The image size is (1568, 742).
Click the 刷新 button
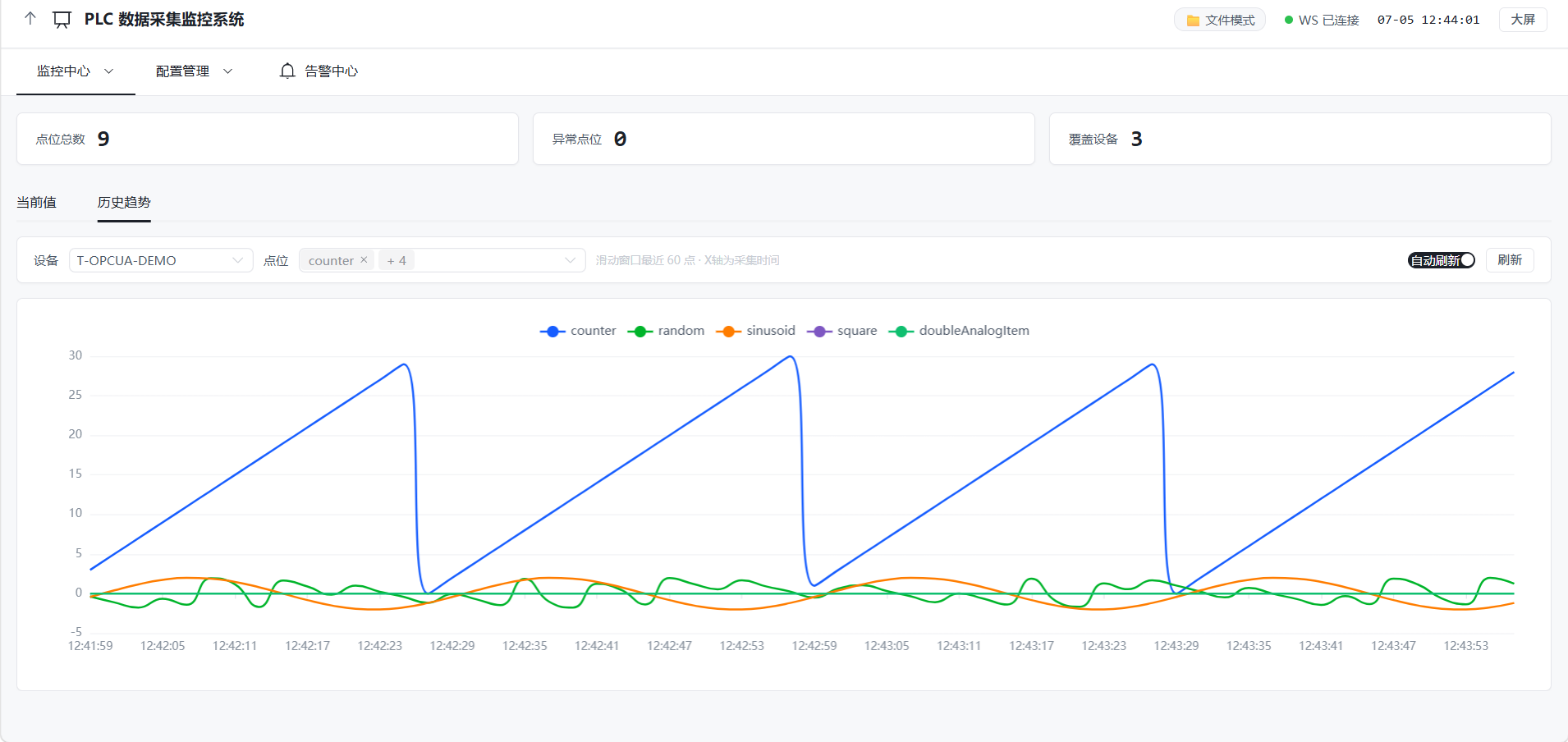pos(1510,260)
